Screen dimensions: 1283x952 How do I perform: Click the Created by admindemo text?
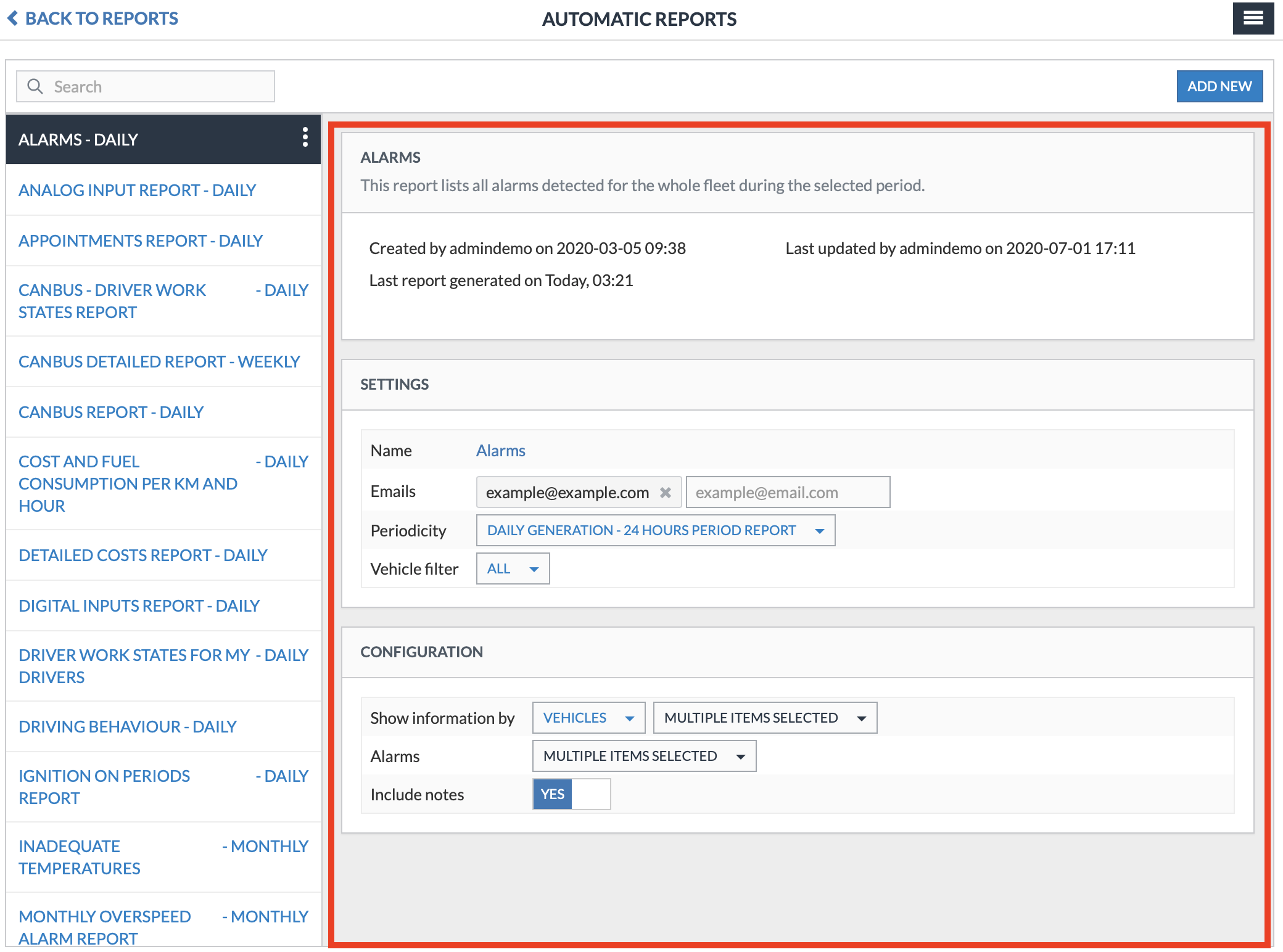coord(527,248)
